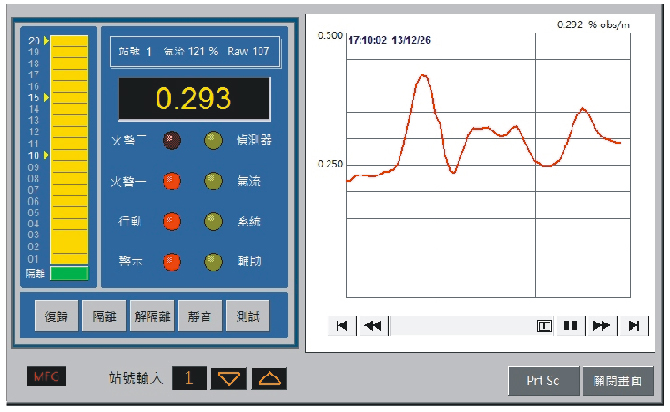The width and height of the screenshot is (670, 412).
Task: Click the chart window layout icon
Action: click(544, 325)
